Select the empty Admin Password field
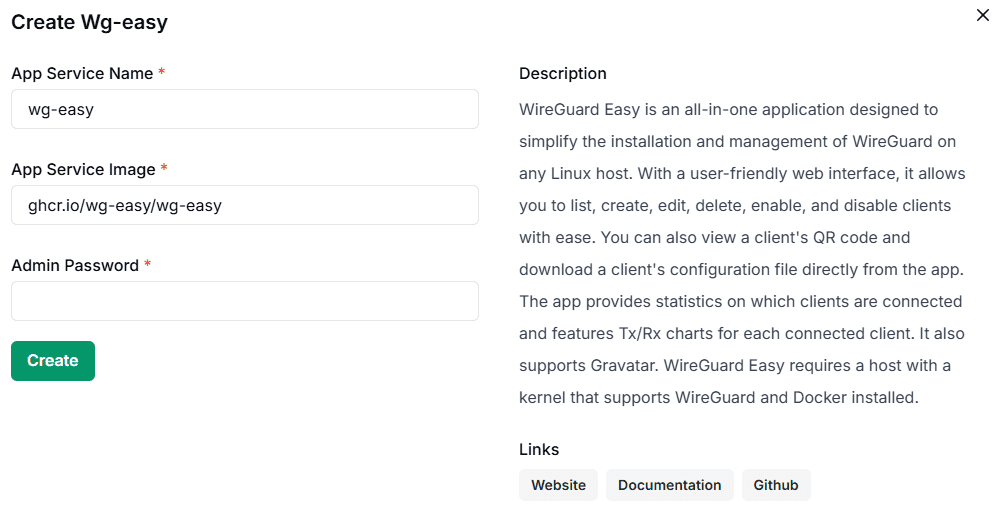1007x505 pixels. point(244,301)
